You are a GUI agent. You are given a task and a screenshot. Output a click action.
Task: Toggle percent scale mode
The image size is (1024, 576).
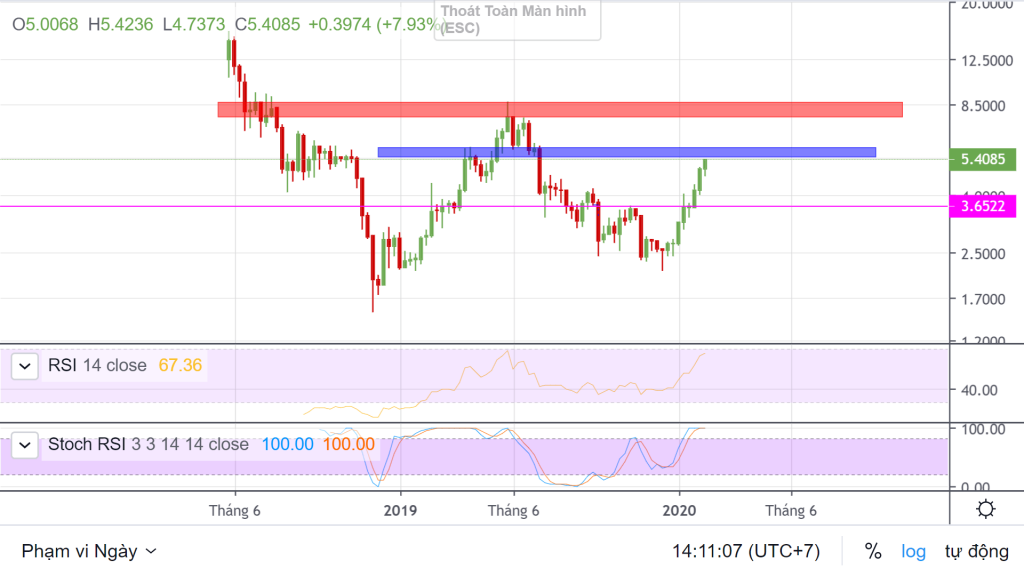[872, 551]
